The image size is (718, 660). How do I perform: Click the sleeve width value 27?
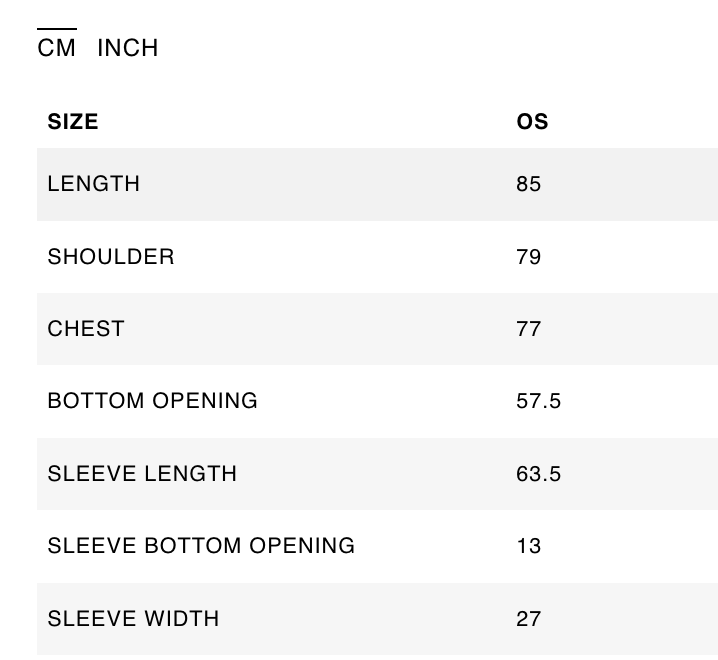[x=529, y=618]
